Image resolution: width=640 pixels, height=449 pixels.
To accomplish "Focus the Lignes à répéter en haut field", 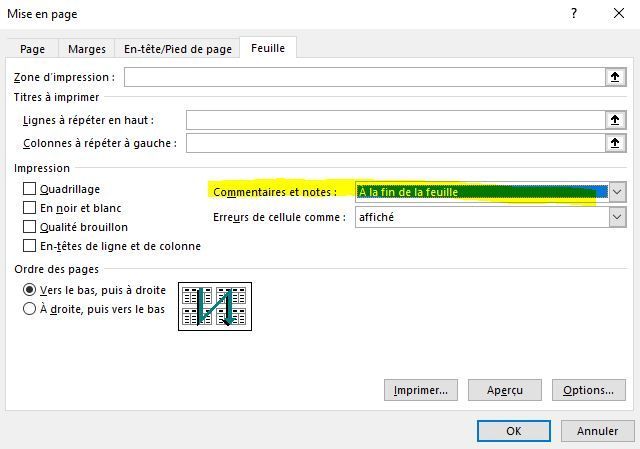I will click(396, 120).
